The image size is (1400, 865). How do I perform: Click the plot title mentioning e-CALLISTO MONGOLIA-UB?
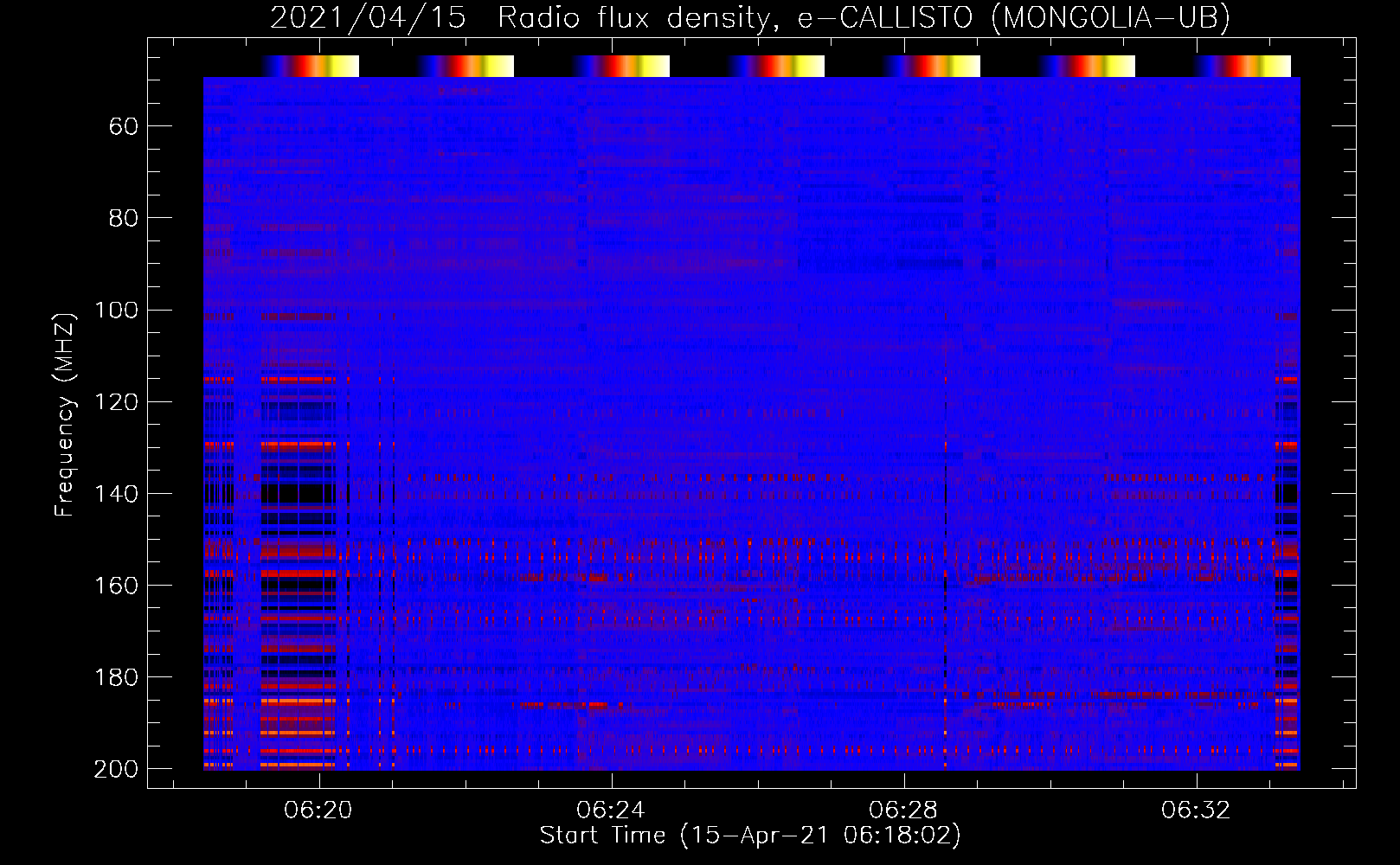click(750, 17)
